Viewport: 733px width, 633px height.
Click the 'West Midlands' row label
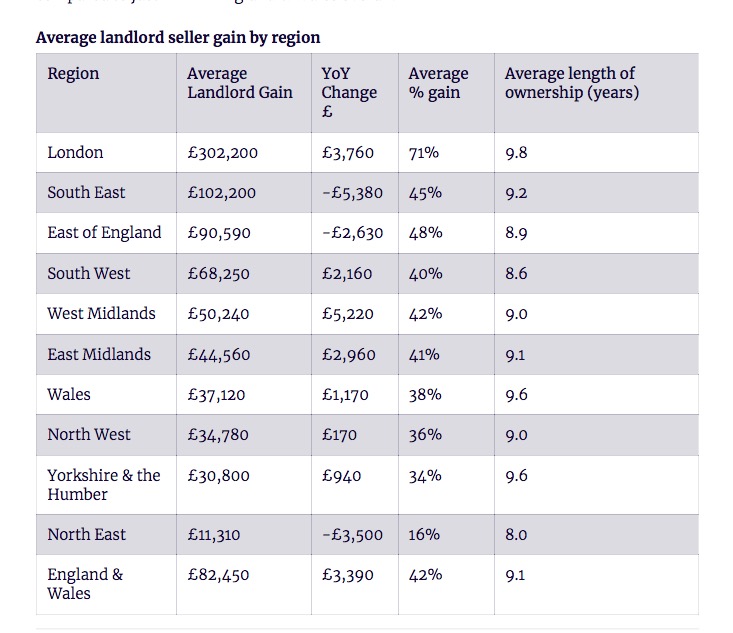101,313
